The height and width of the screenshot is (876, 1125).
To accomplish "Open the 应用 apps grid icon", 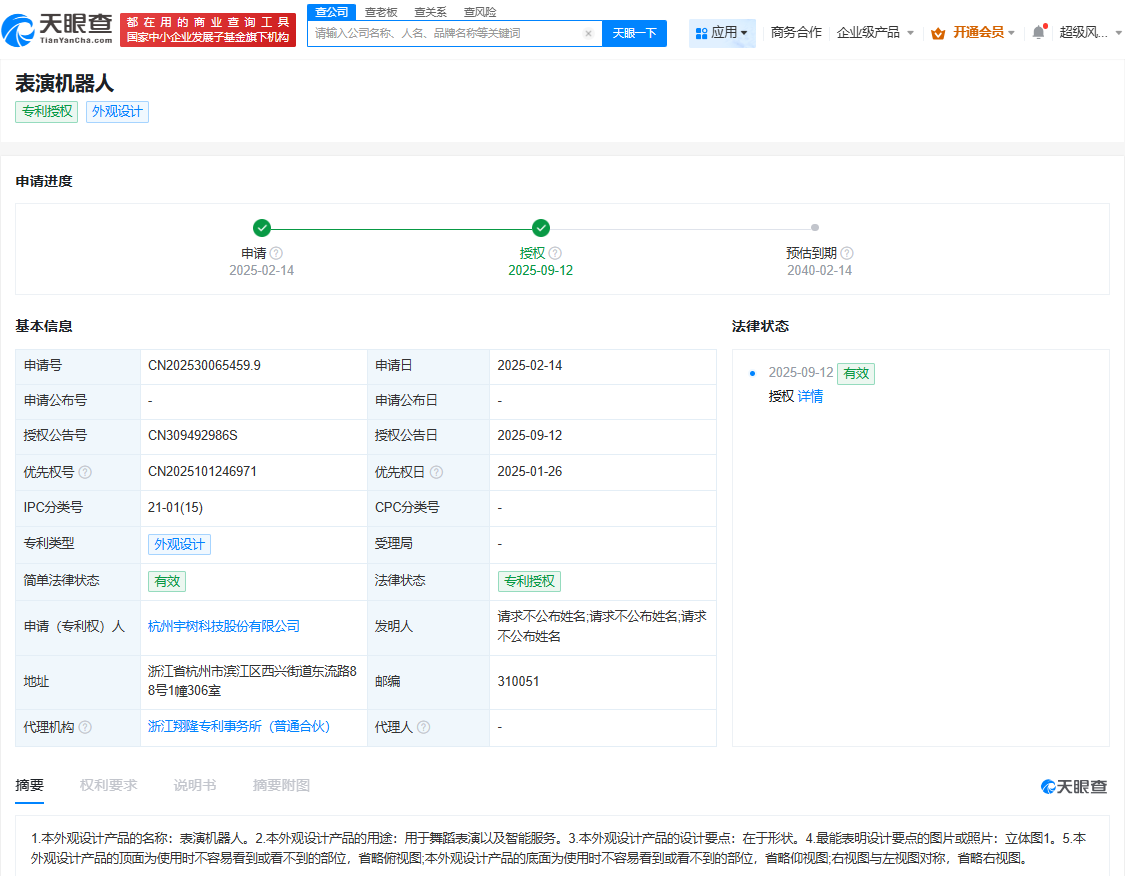I will click(703, 32).
